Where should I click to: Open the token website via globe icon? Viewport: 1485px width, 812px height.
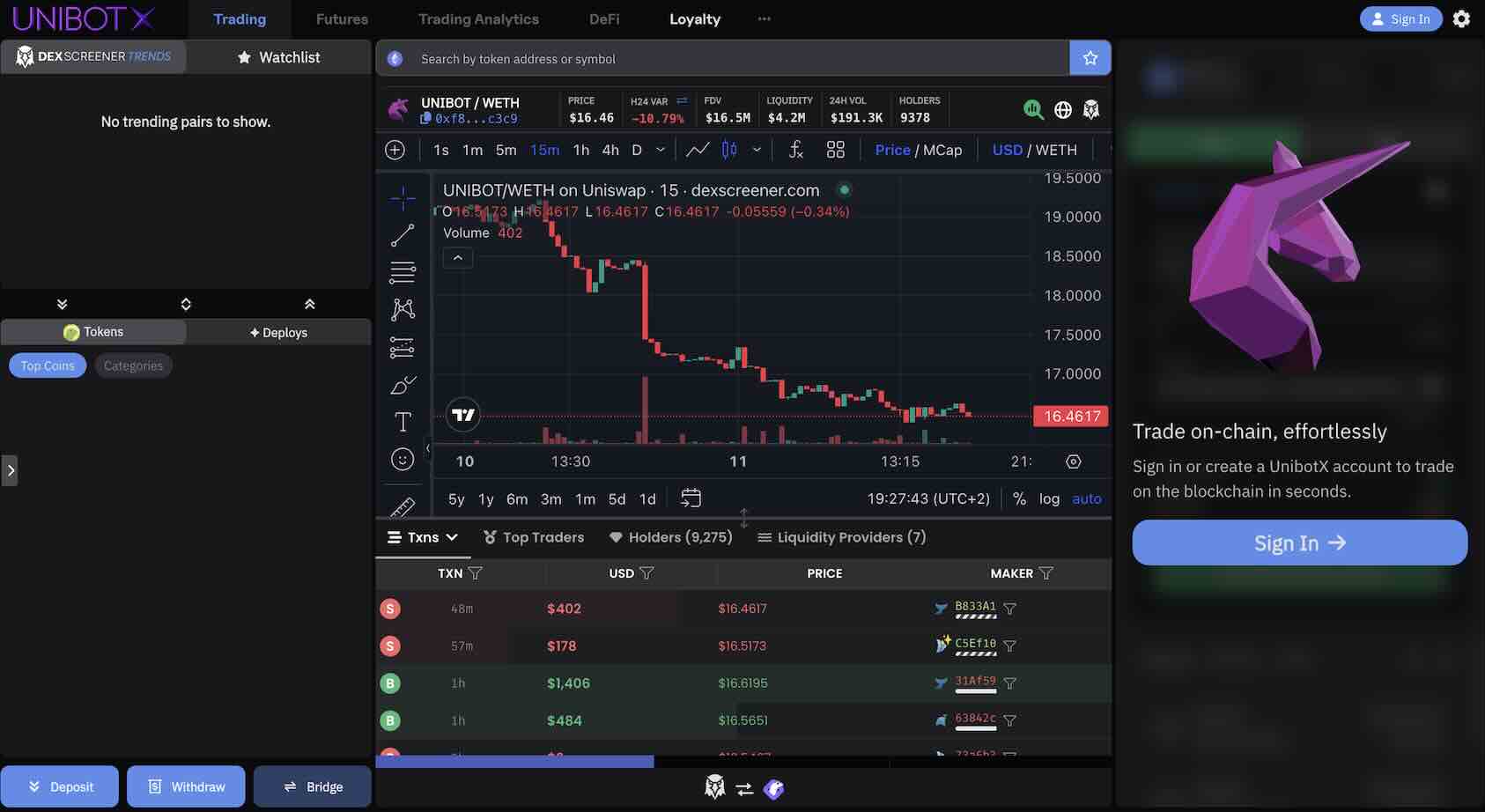point(1062,109)
